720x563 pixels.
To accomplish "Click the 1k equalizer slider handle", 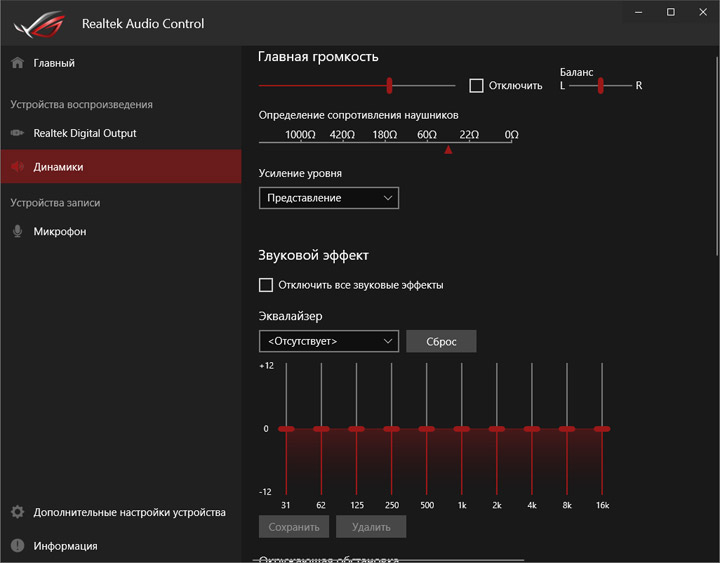I will 461,429.
